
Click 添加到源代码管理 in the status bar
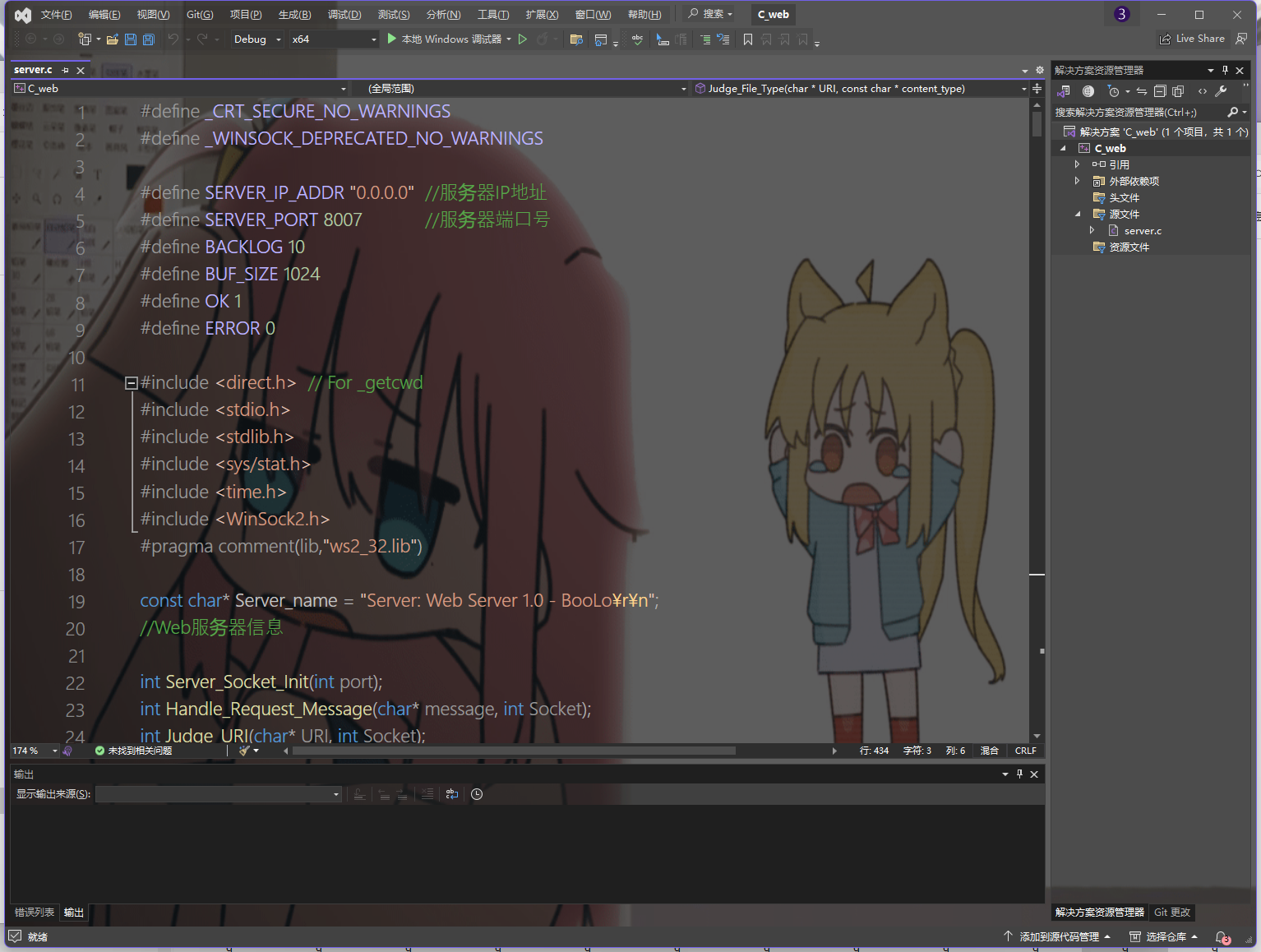pyautogui.click(x=1058, y=937)
